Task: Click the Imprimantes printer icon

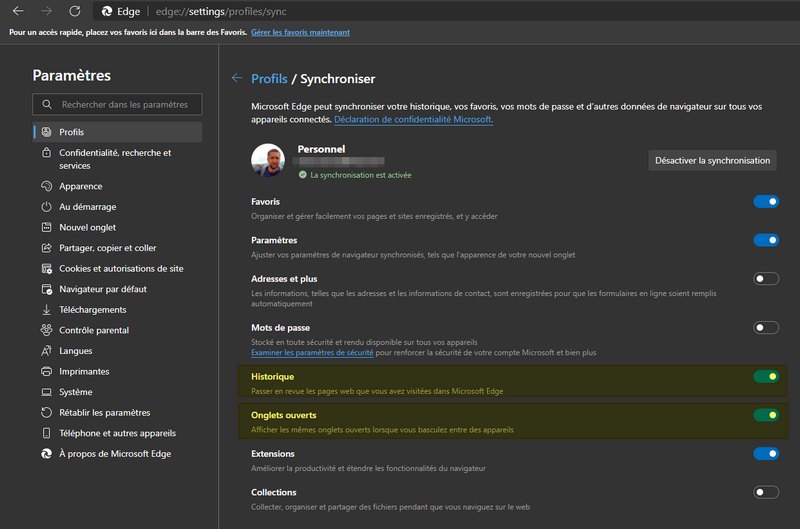Action: pyautogui.click(x=46, y=372)
